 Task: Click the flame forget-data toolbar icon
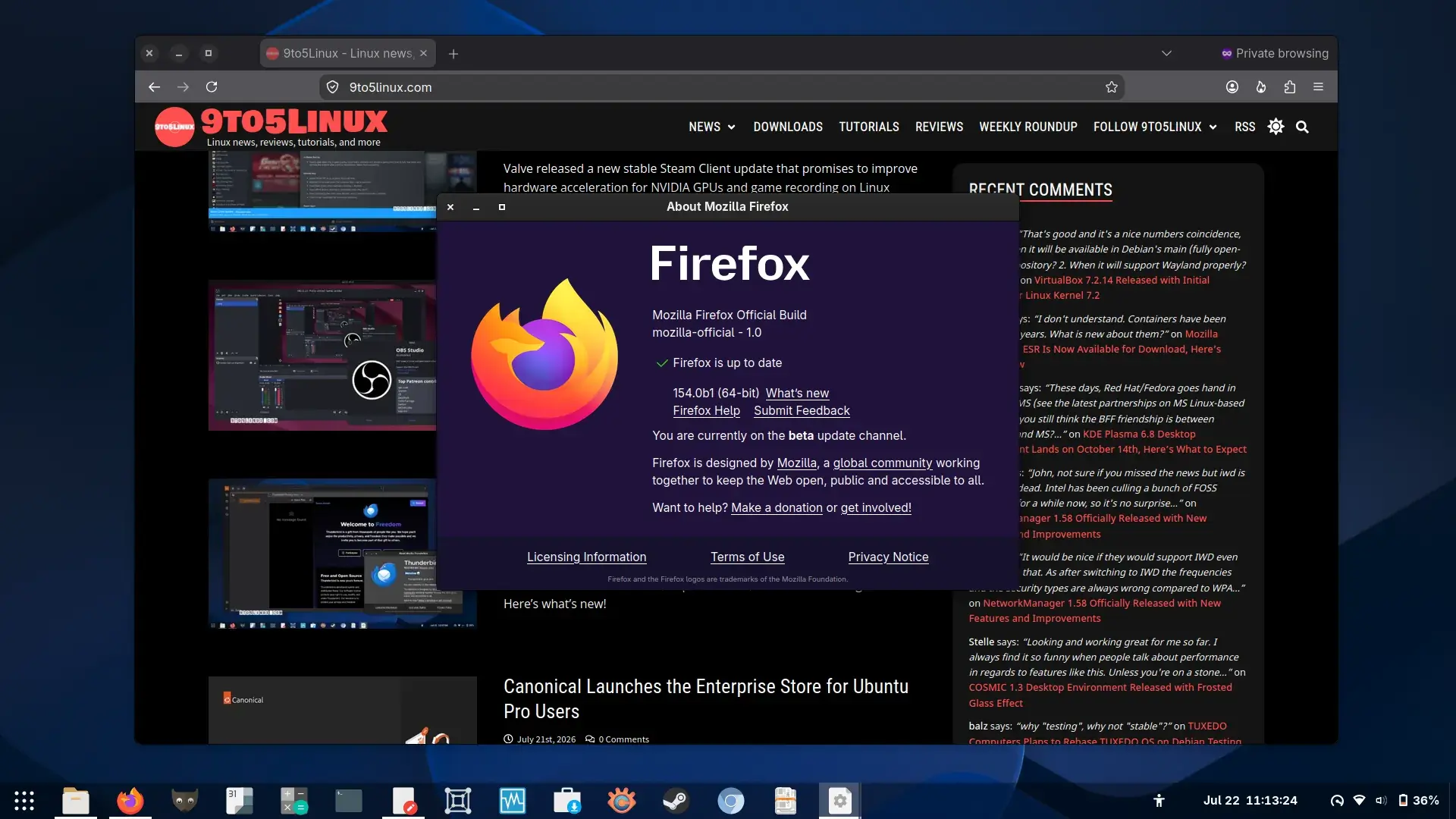tap(1261, 87)
